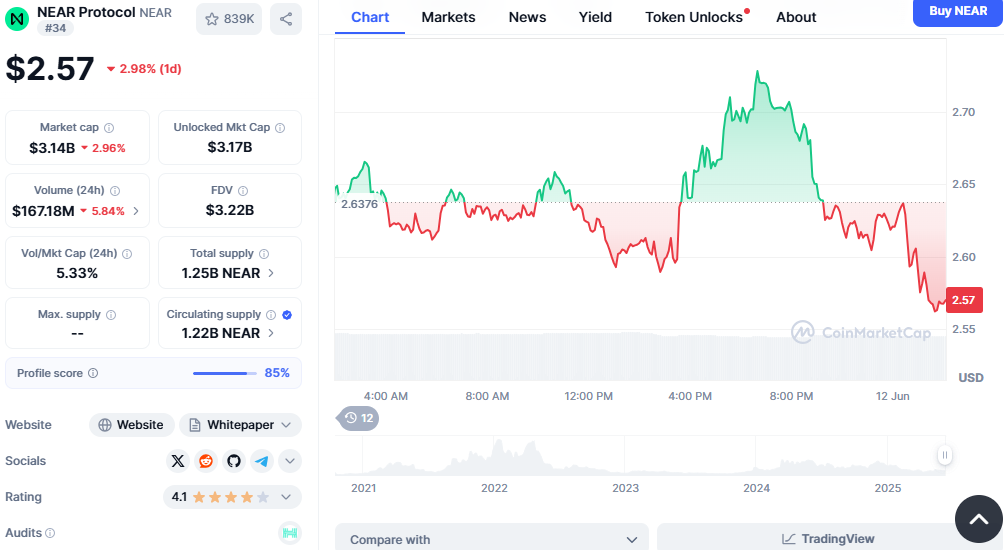The image size is (1004, 550).
Task: Open the share icon button
Action: click(286, 19)
